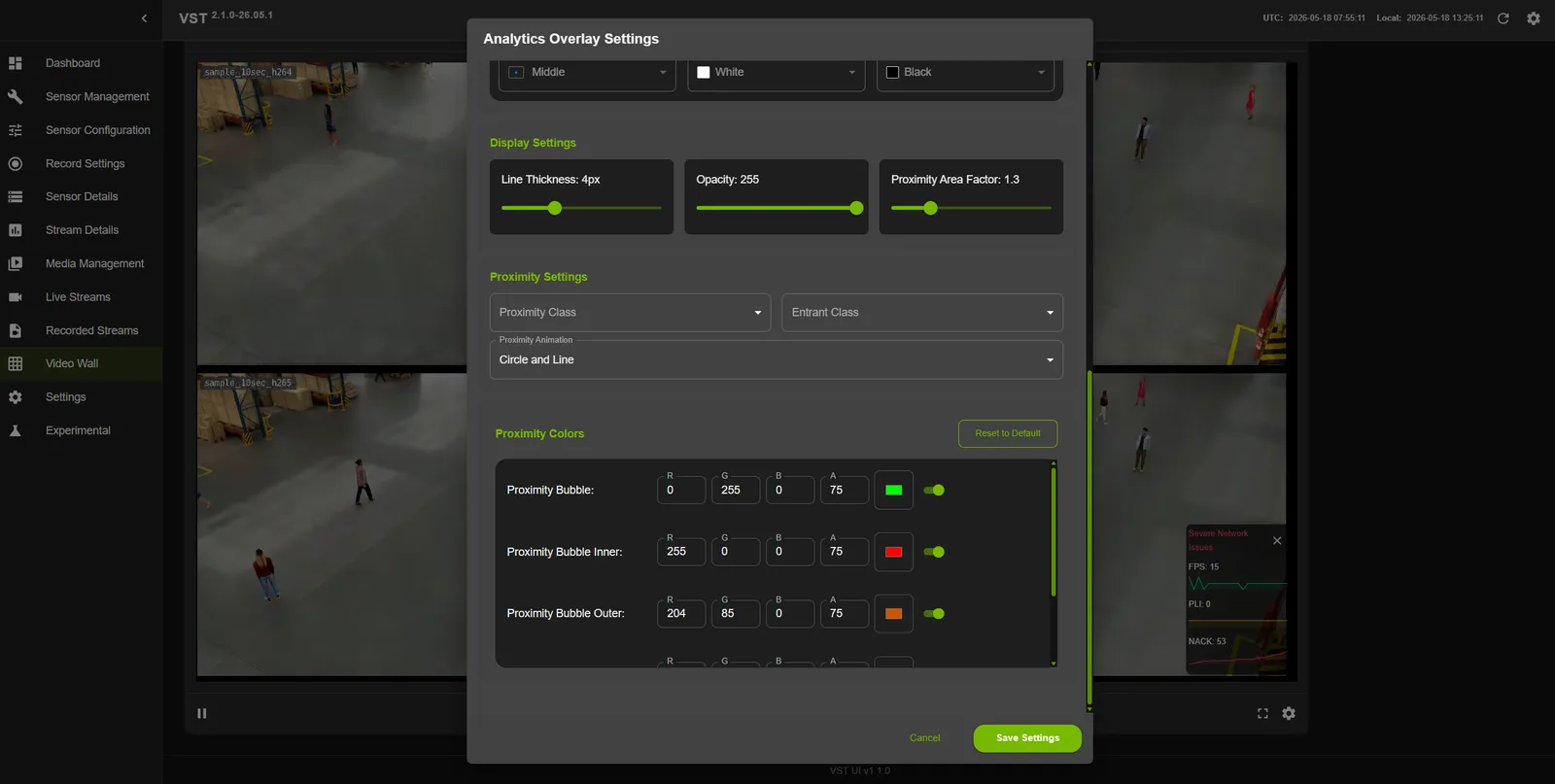Click Proximity Bubble Outer alpha field
The image size is (1555, 784).
tap(845, 613)
